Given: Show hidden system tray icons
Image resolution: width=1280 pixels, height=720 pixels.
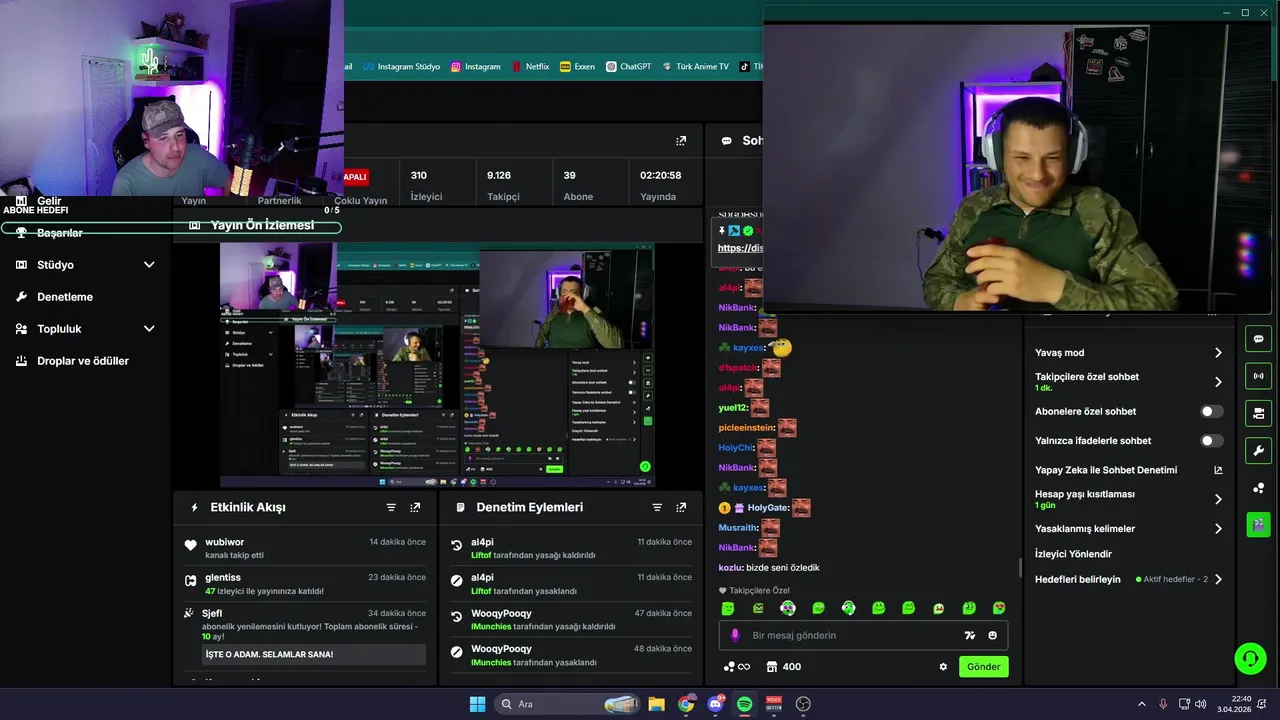Looking at the screenshot, I should pos(1142,704).
